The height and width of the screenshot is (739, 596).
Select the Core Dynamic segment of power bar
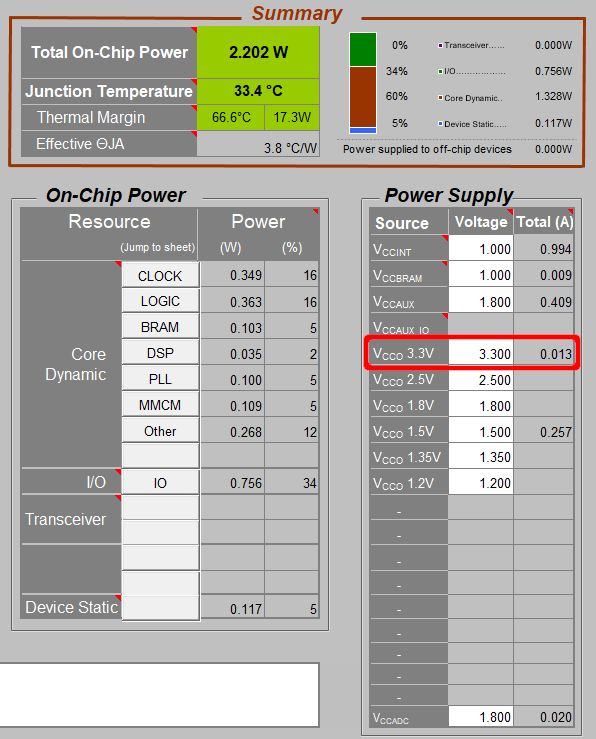click(x=363, y=97)
